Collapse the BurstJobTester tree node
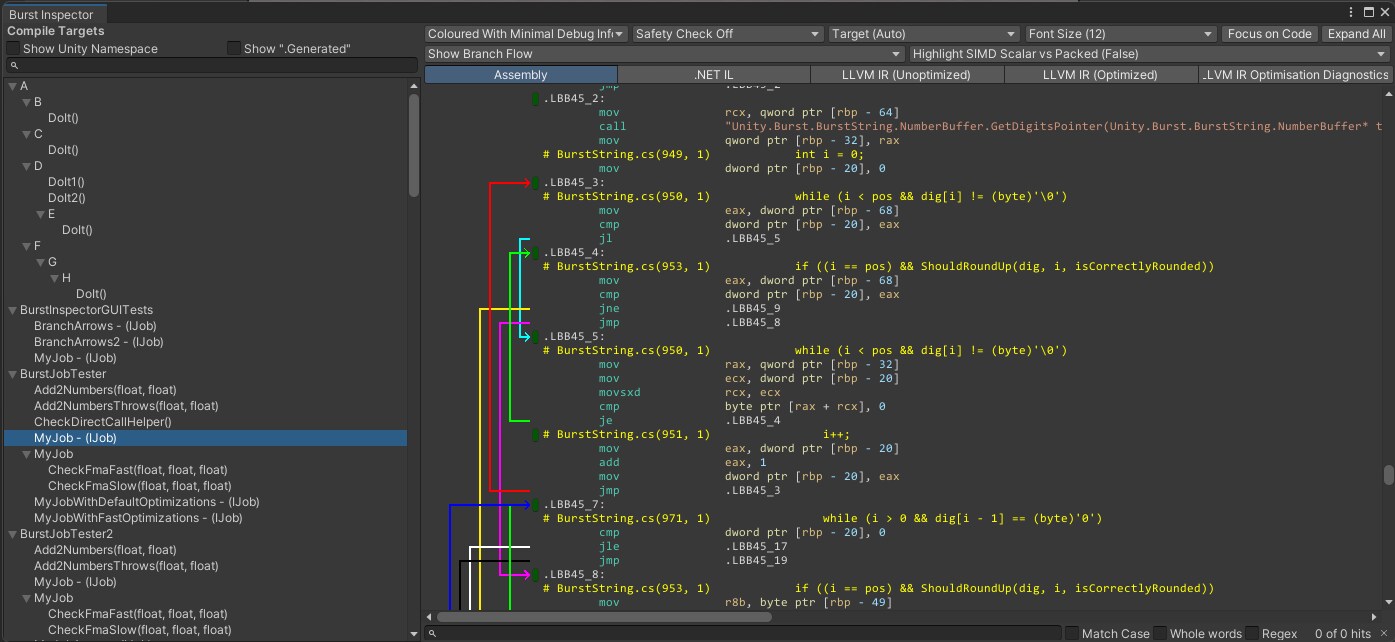 (12, 374)
